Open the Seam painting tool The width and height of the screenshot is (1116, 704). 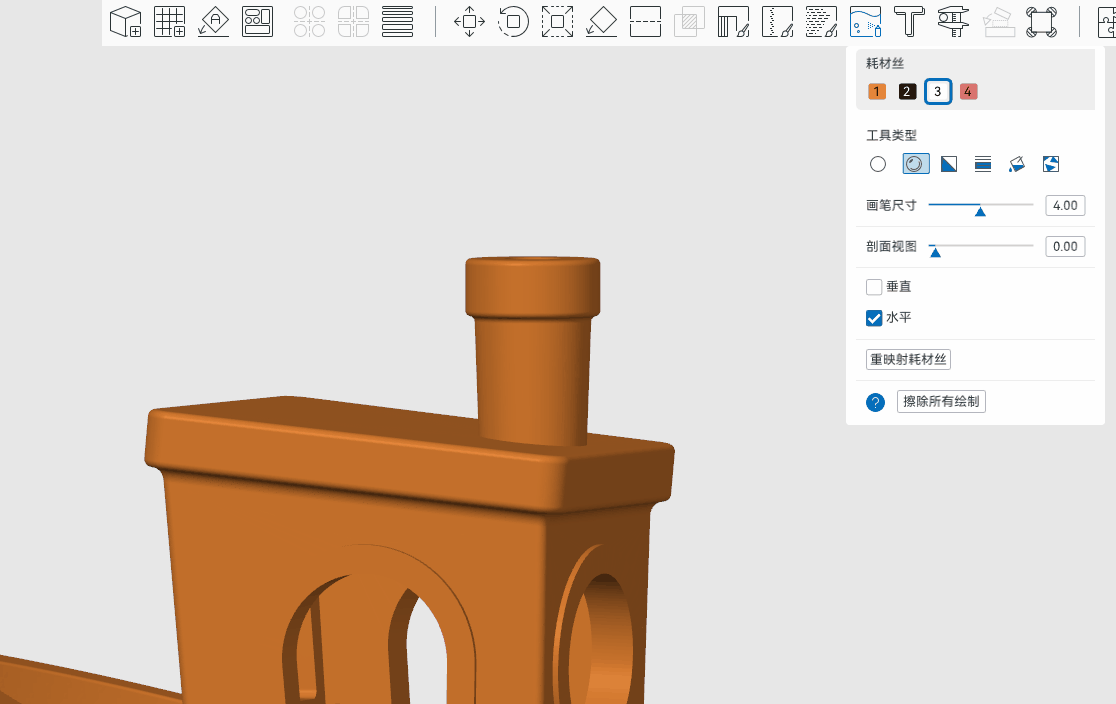pos(777,21)
